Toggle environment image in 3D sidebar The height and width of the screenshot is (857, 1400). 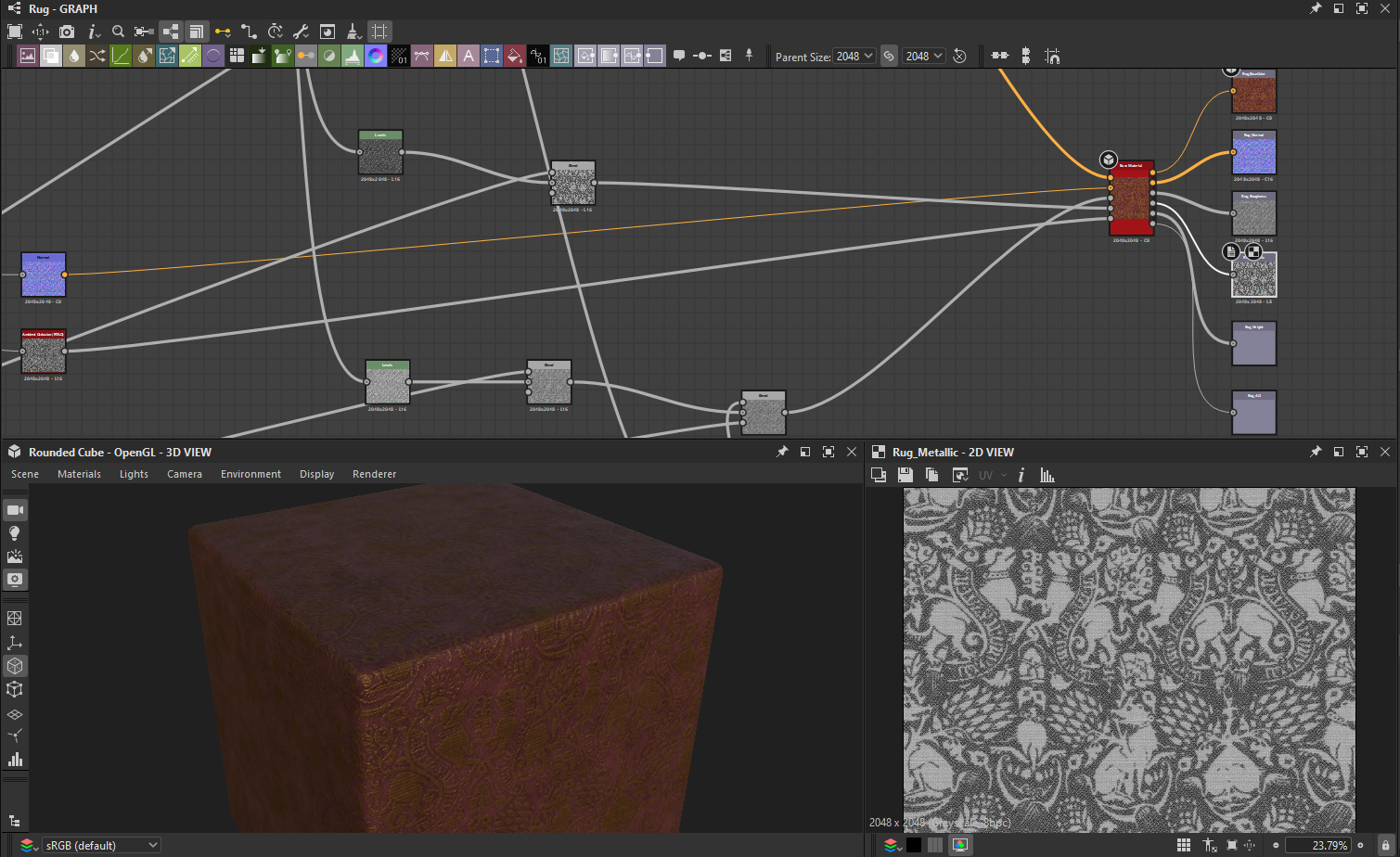[15, 556]
